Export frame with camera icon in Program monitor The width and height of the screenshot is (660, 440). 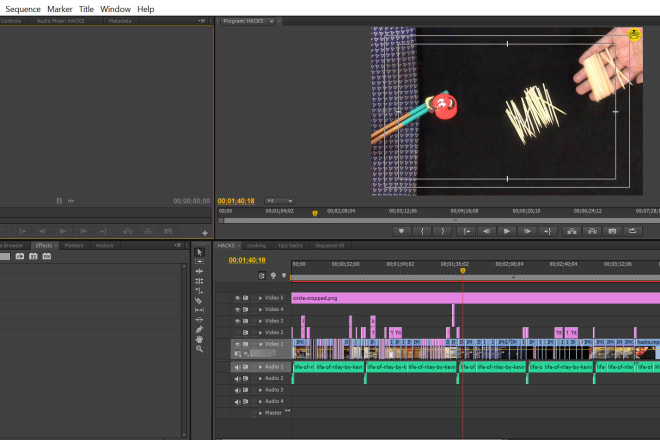click(612, 231)
